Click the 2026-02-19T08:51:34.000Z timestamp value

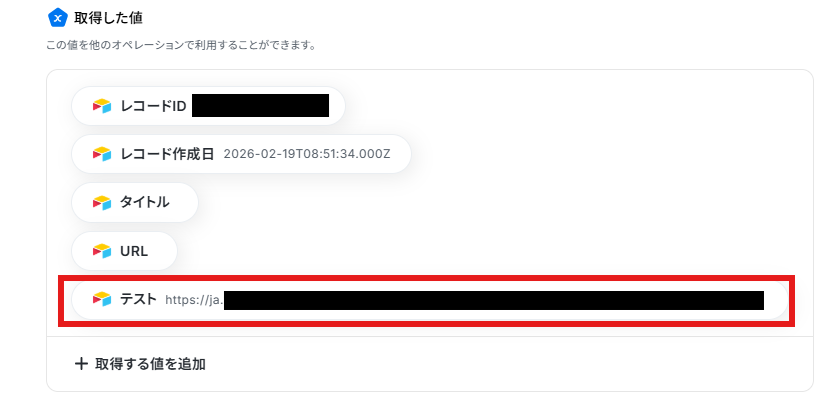pos(307,154)
